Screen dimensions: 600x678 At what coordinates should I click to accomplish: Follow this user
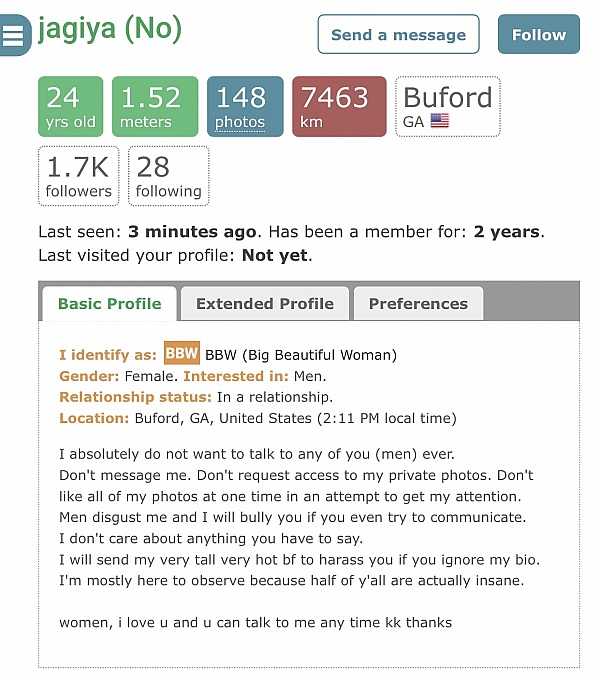tap(539, 34)
